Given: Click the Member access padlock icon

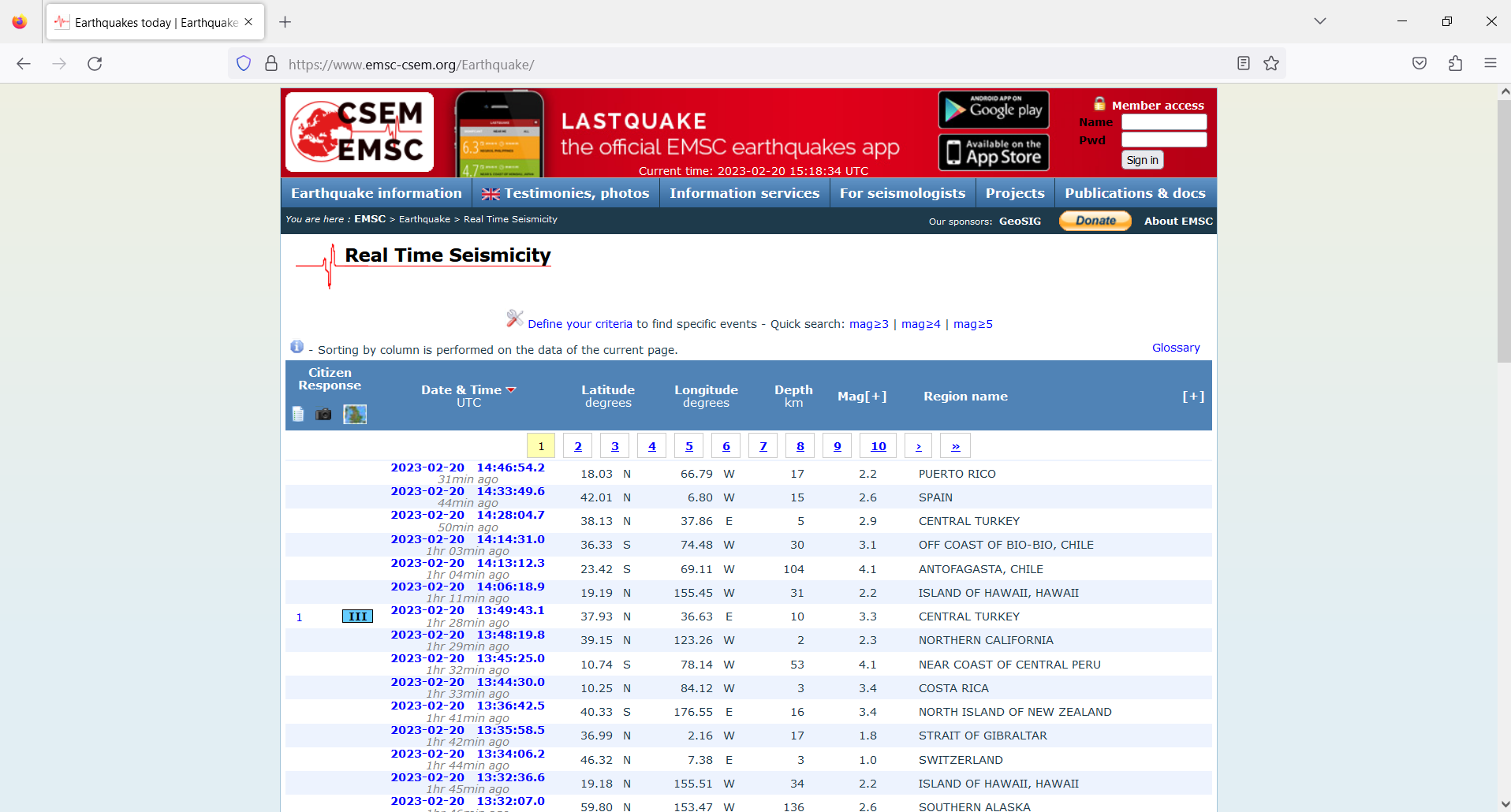Looking at the screenshot, I should tap(1099, 102).
